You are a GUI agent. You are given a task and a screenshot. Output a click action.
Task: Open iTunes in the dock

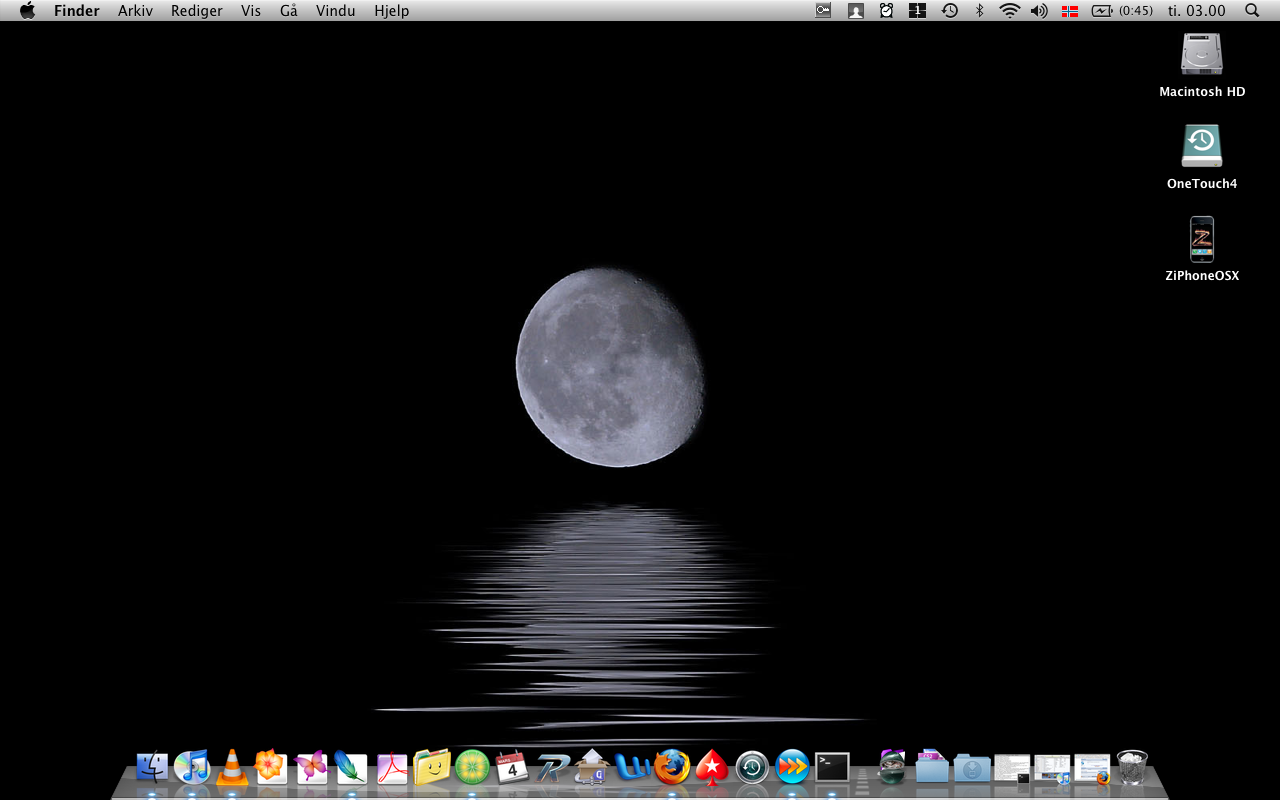(x=191, y=767)
